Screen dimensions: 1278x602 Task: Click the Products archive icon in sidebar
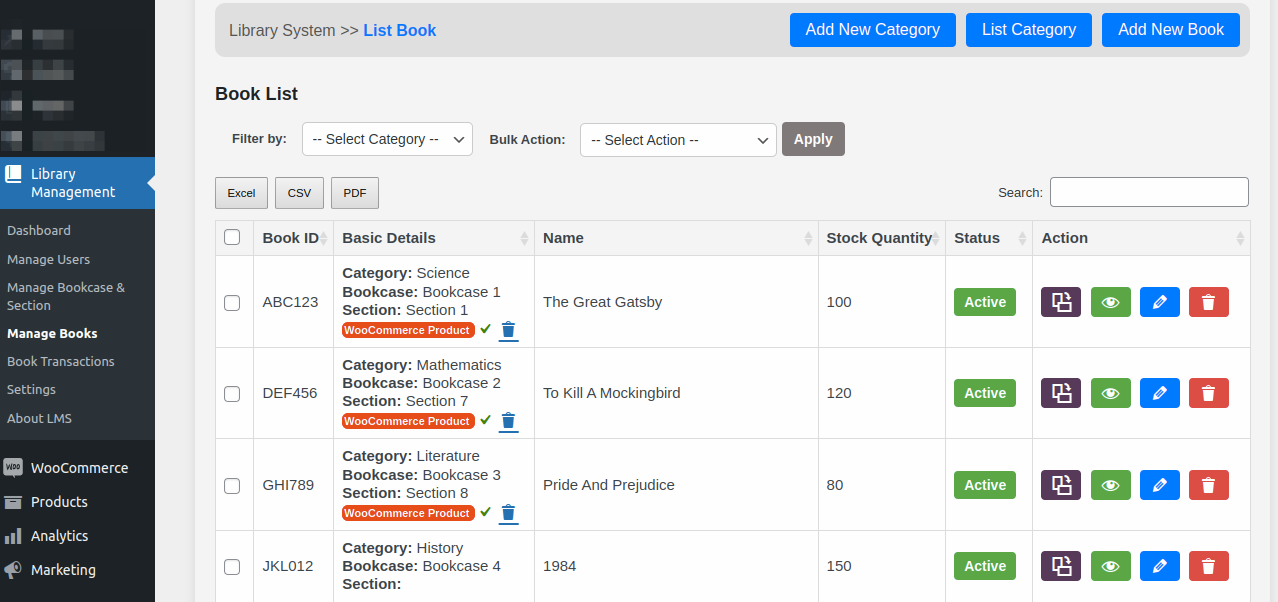[13, 502]
